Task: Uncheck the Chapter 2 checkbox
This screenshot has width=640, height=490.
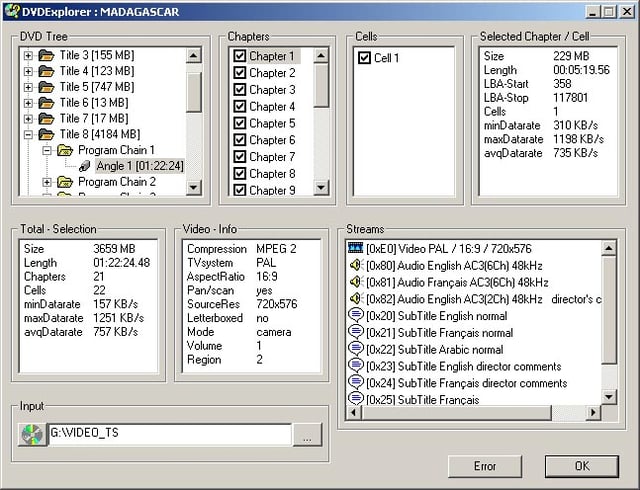Action: coord(240,73)
